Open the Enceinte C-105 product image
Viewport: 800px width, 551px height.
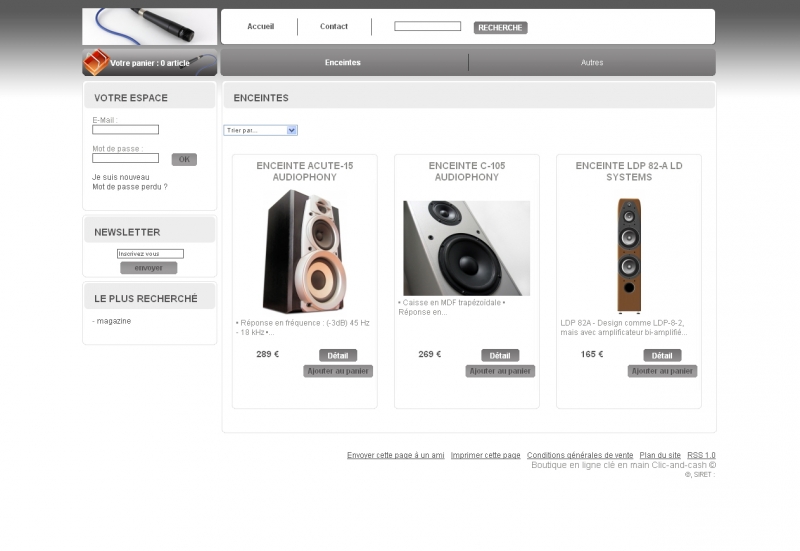(466, 248)
